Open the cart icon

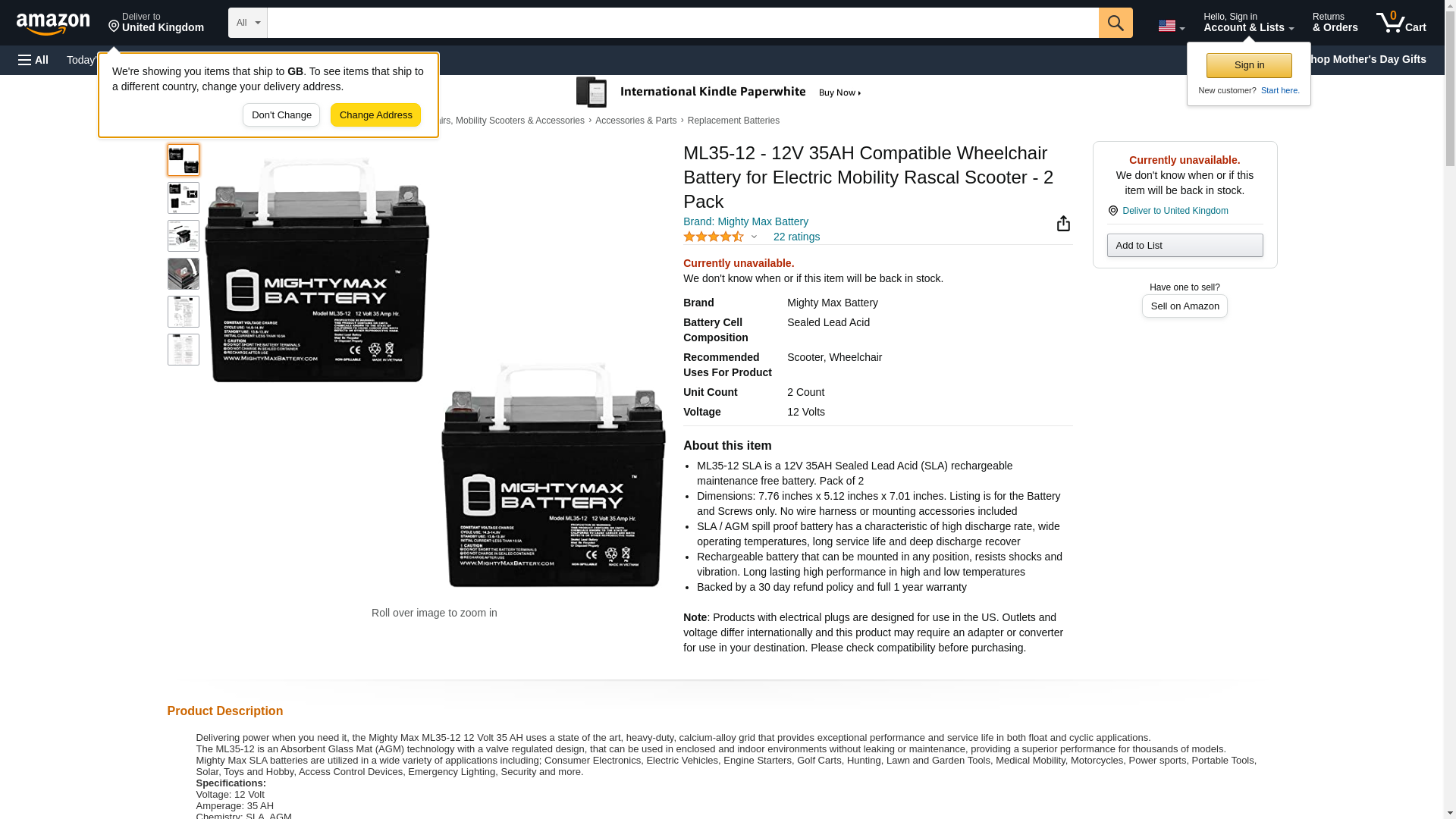pos(1401,23)
